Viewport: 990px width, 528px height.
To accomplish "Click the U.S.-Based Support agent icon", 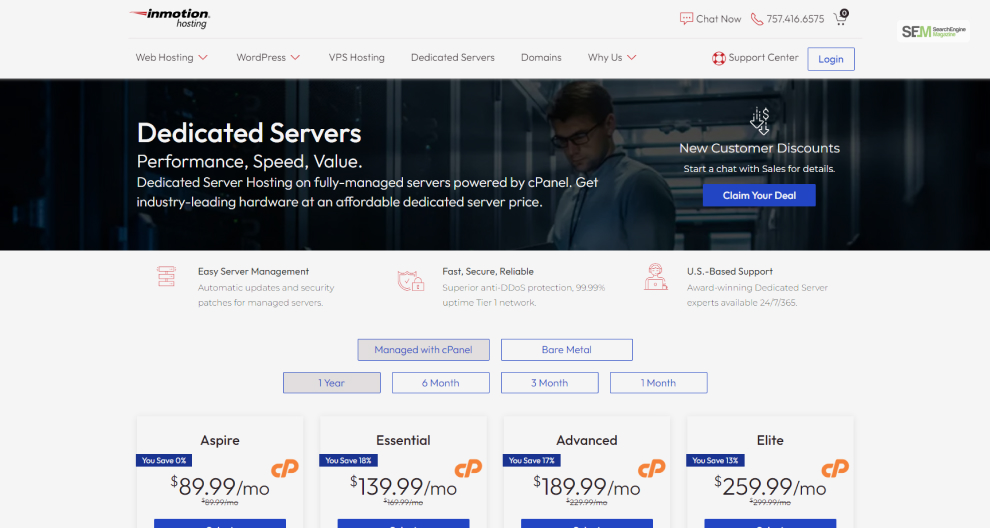I will click(x=655, y=277).
